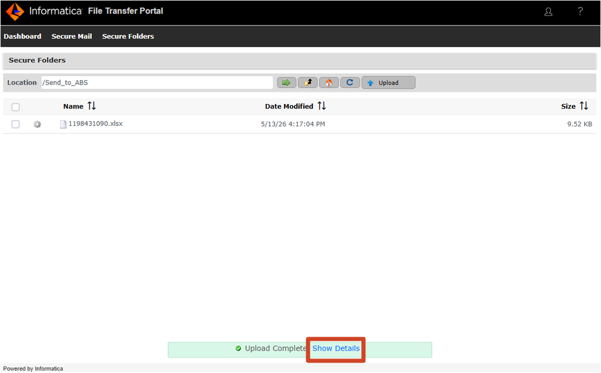This screenshot has width=601, height=373.
Task: Click the Upload button
Action: click(389, 82)
